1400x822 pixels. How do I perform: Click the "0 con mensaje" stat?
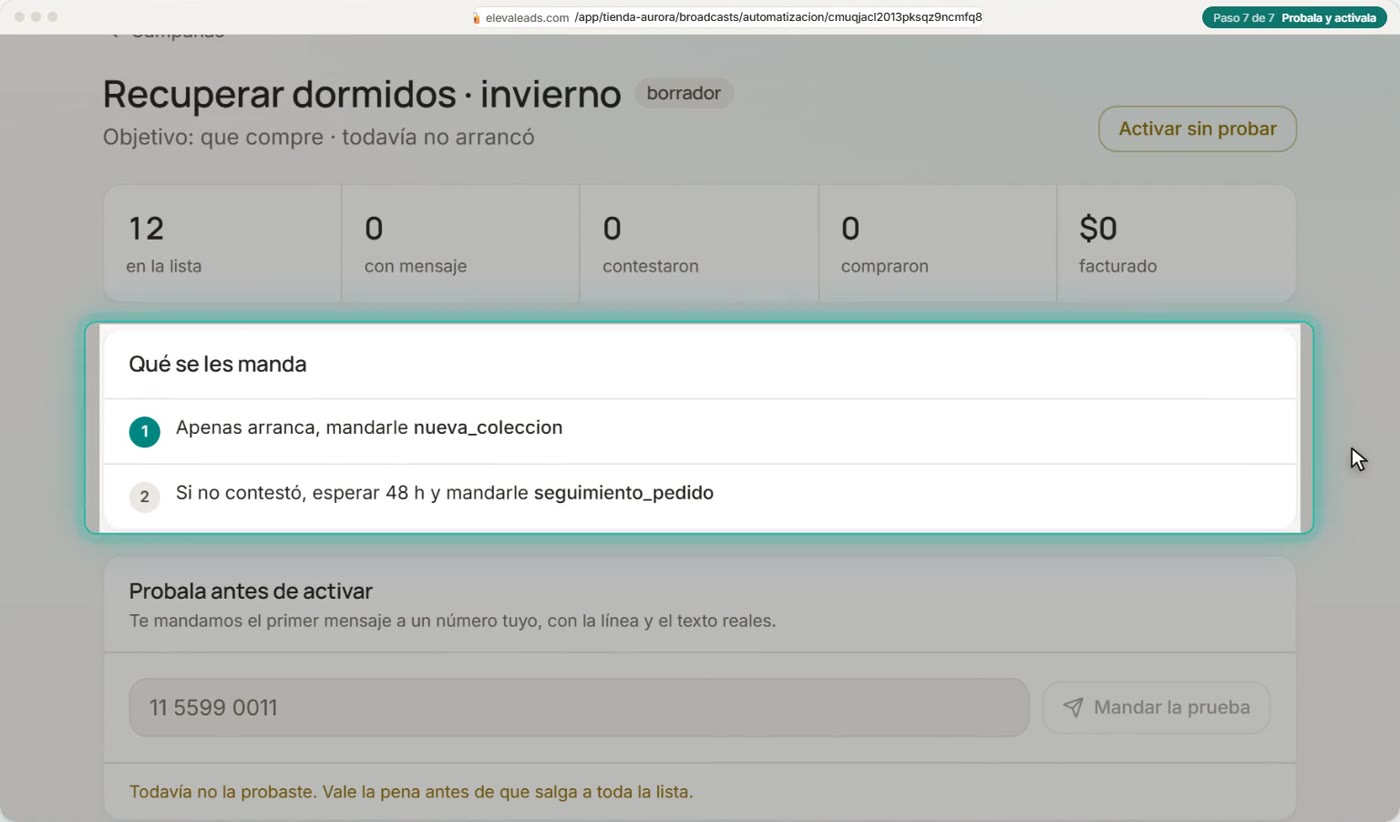(460, 243)
